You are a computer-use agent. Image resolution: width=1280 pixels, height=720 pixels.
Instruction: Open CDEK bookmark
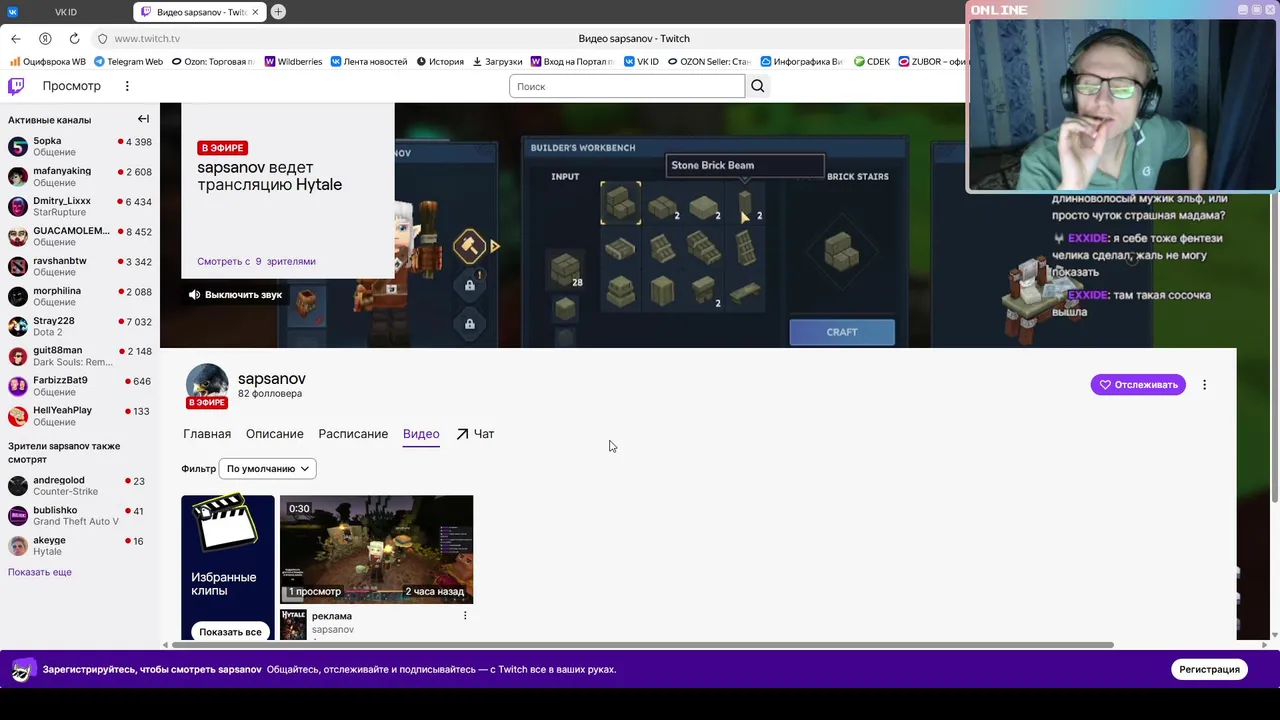click(872, 61)
